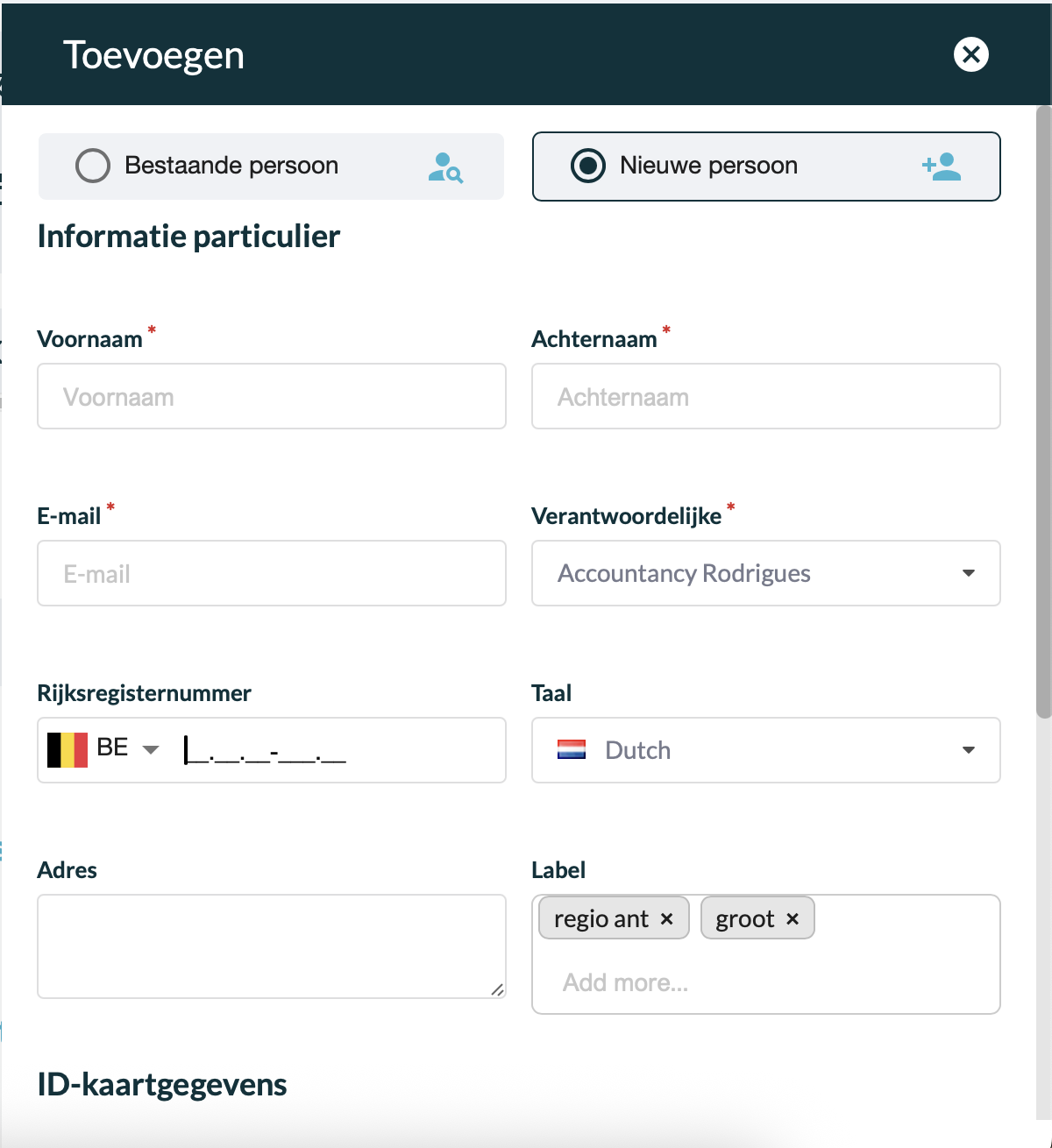Click inside the Adres text area
The width and height of the screenshot is (1052, 1148).
tap(272, 946)
